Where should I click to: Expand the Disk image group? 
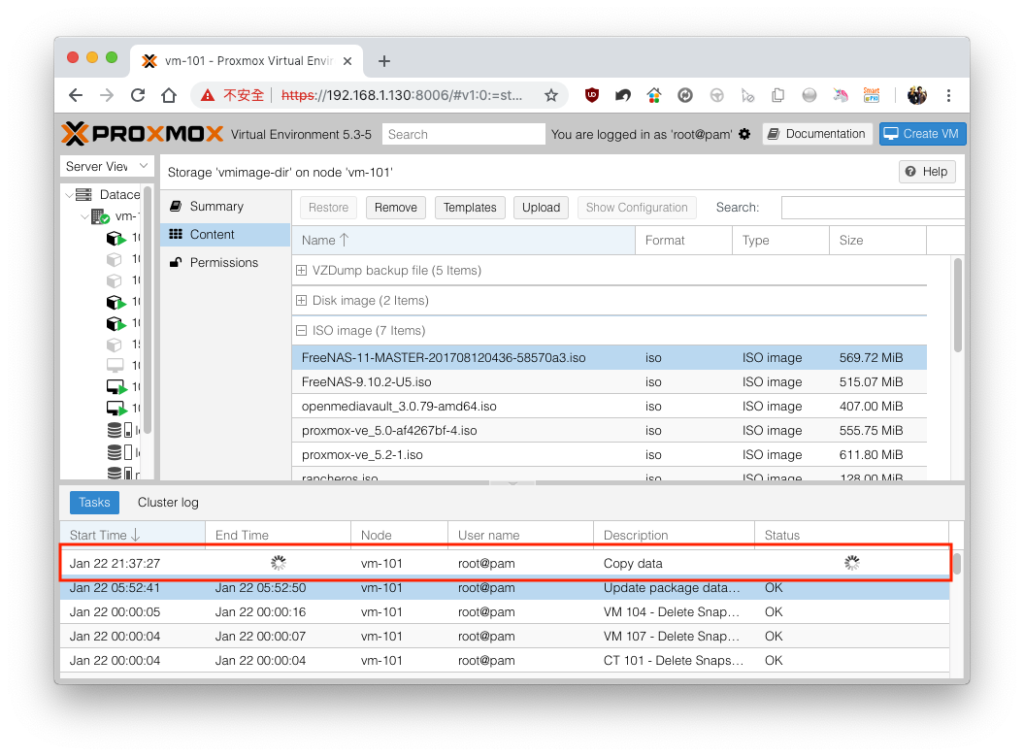point(301,300)
